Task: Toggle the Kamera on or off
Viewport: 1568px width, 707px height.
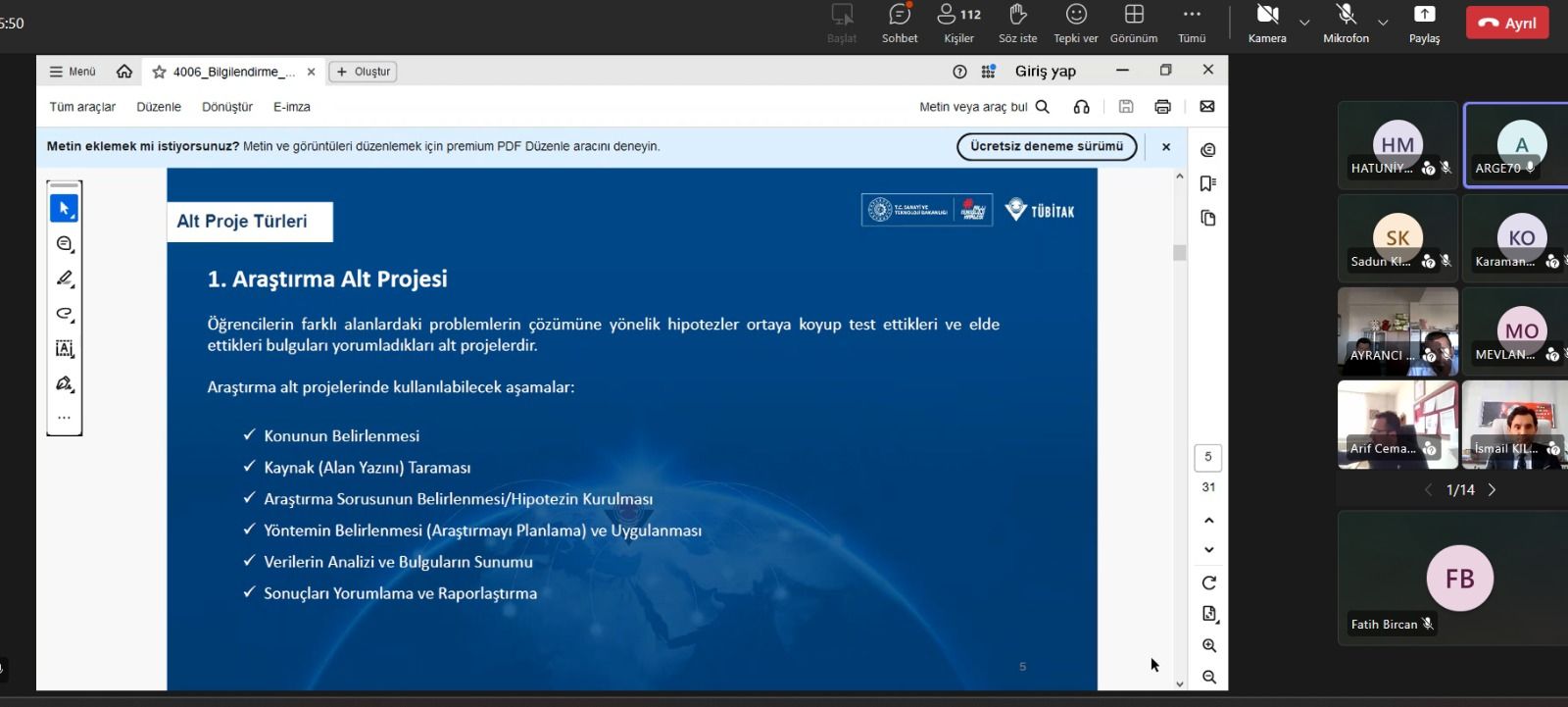Action: (1267, 24)
